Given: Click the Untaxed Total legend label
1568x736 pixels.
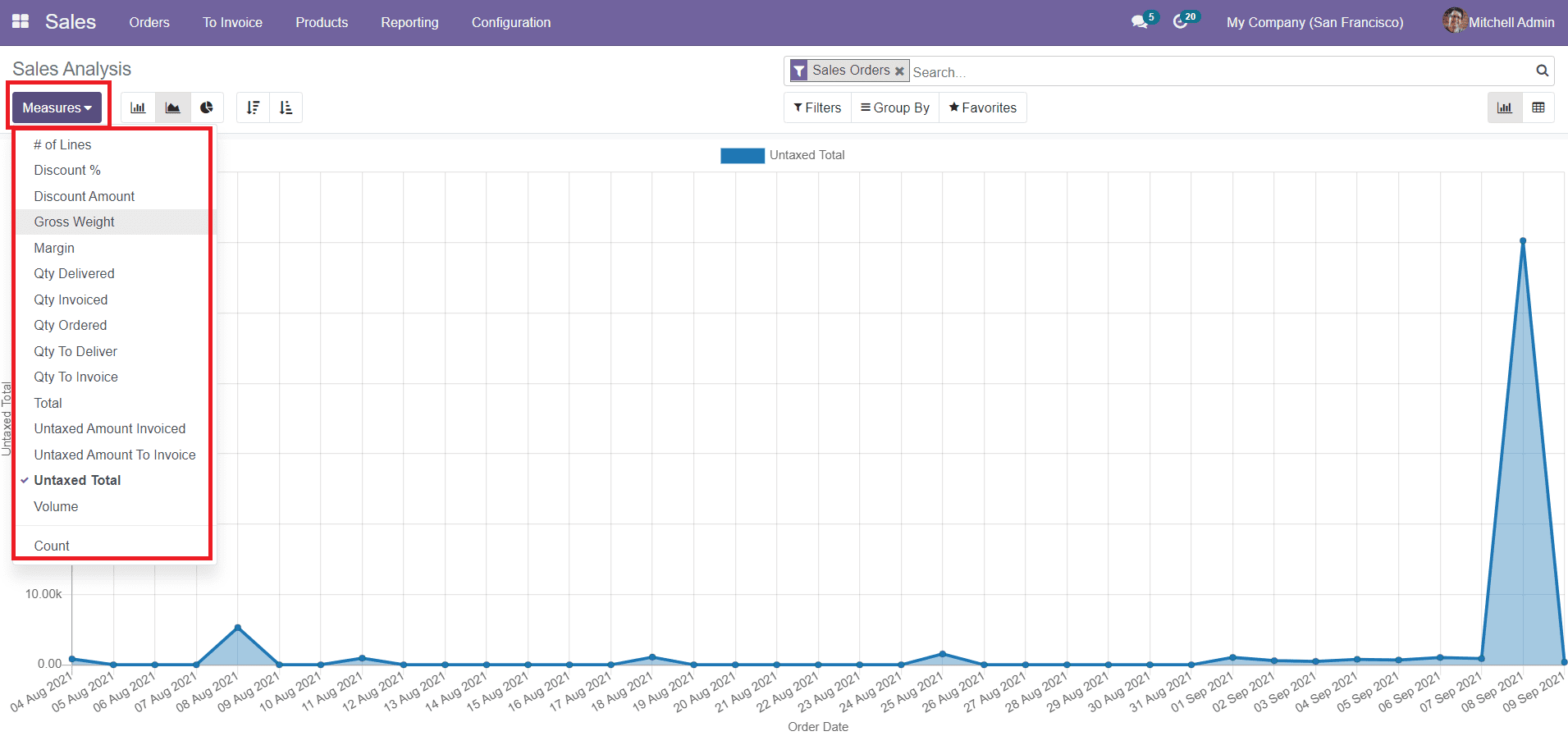Looking at the screenshot, I should (807, 155).
